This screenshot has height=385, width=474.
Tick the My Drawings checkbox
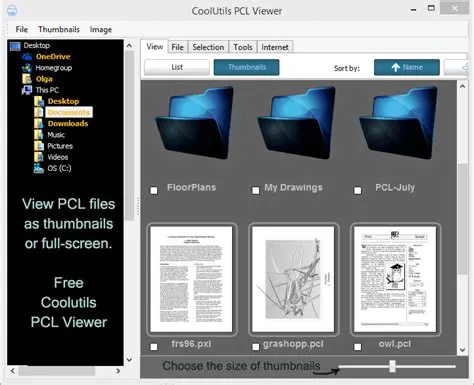[x=256, y=190]
